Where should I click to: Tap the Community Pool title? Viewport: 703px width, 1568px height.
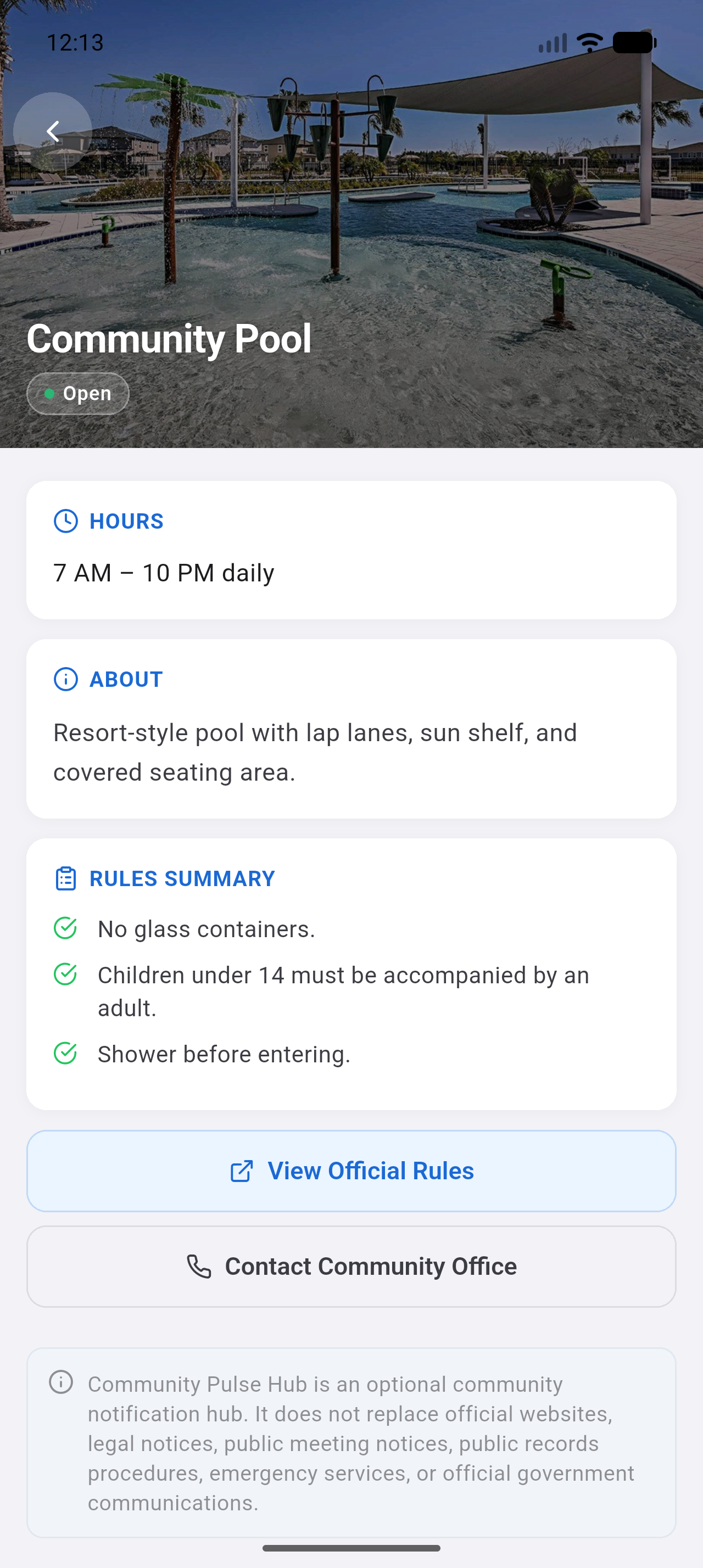point(169,339)
